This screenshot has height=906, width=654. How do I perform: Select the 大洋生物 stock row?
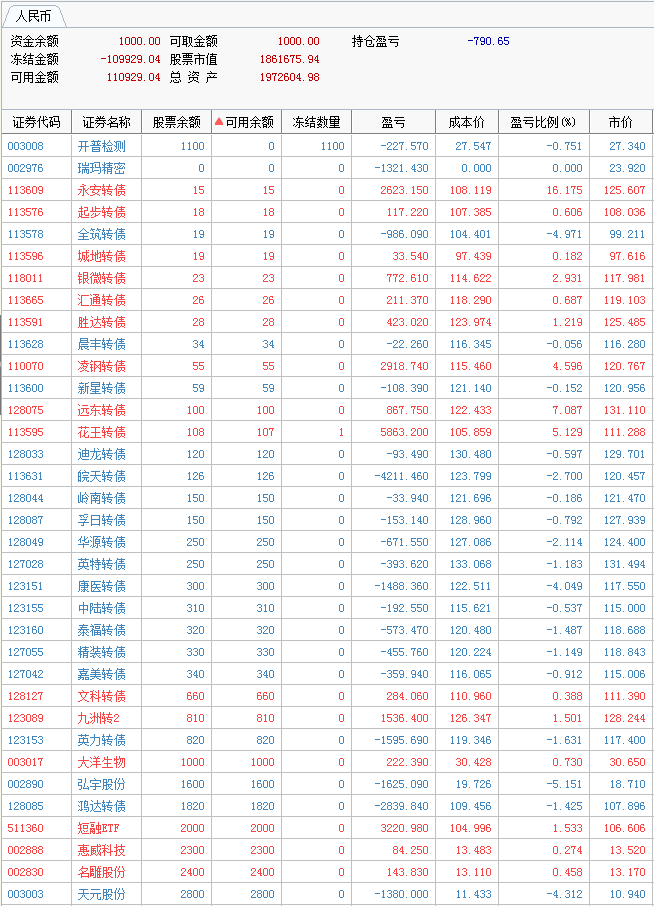point(327,762)
